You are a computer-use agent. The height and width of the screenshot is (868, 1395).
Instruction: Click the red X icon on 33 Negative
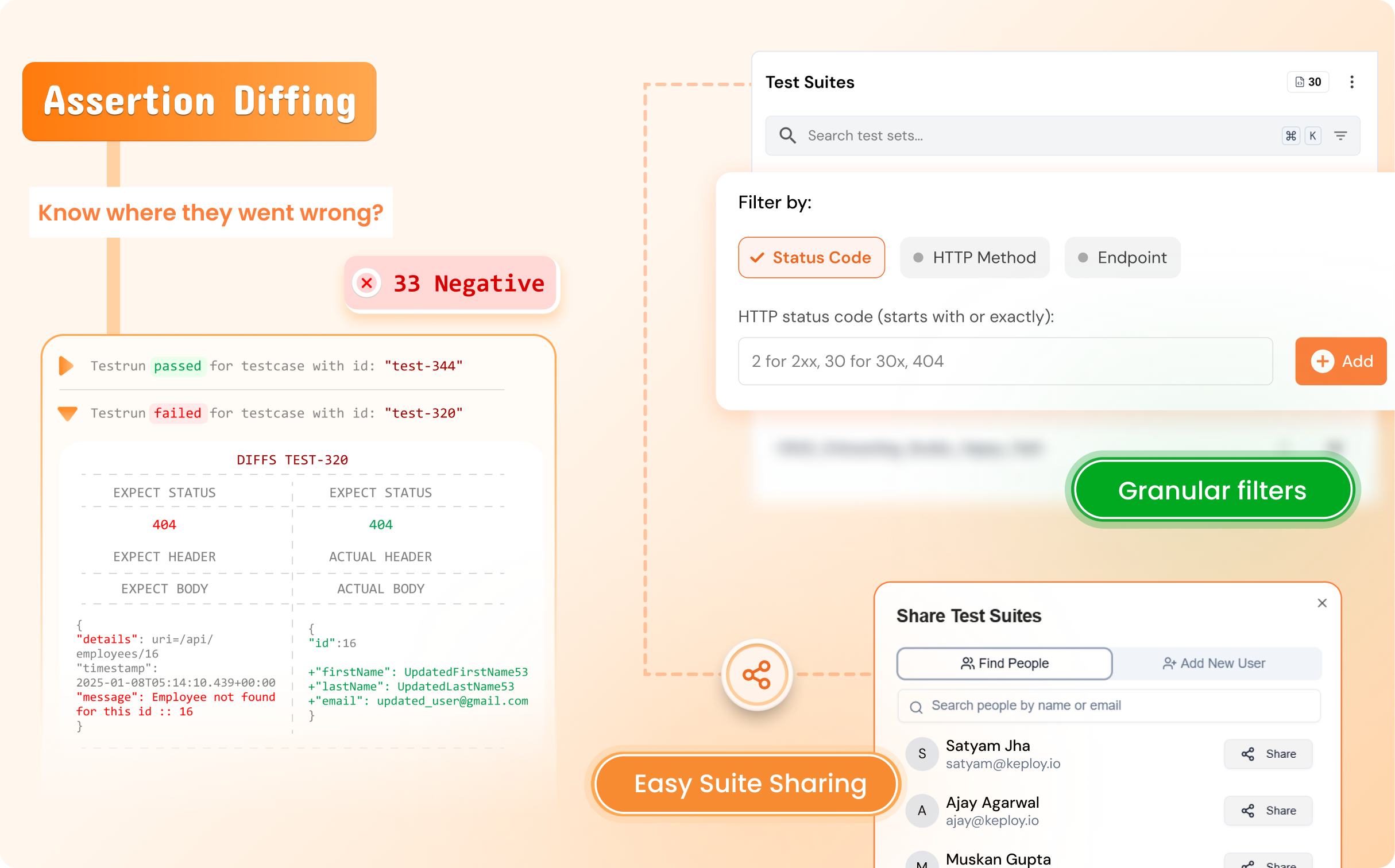pos(367,283)
